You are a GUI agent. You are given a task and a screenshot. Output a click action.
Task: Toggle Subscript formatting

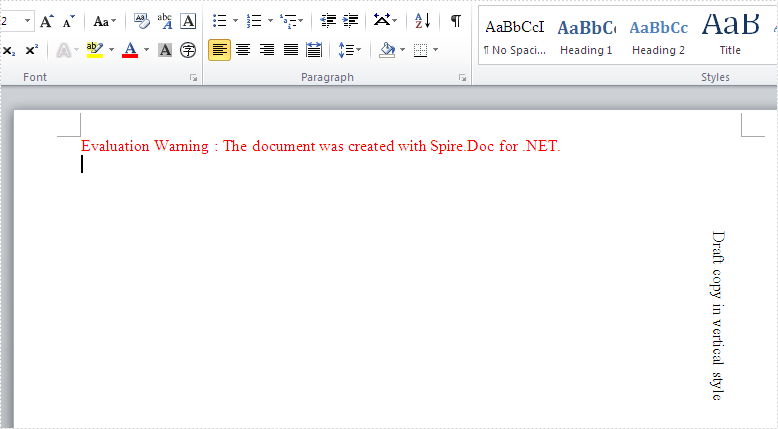(x=9, y=50)
